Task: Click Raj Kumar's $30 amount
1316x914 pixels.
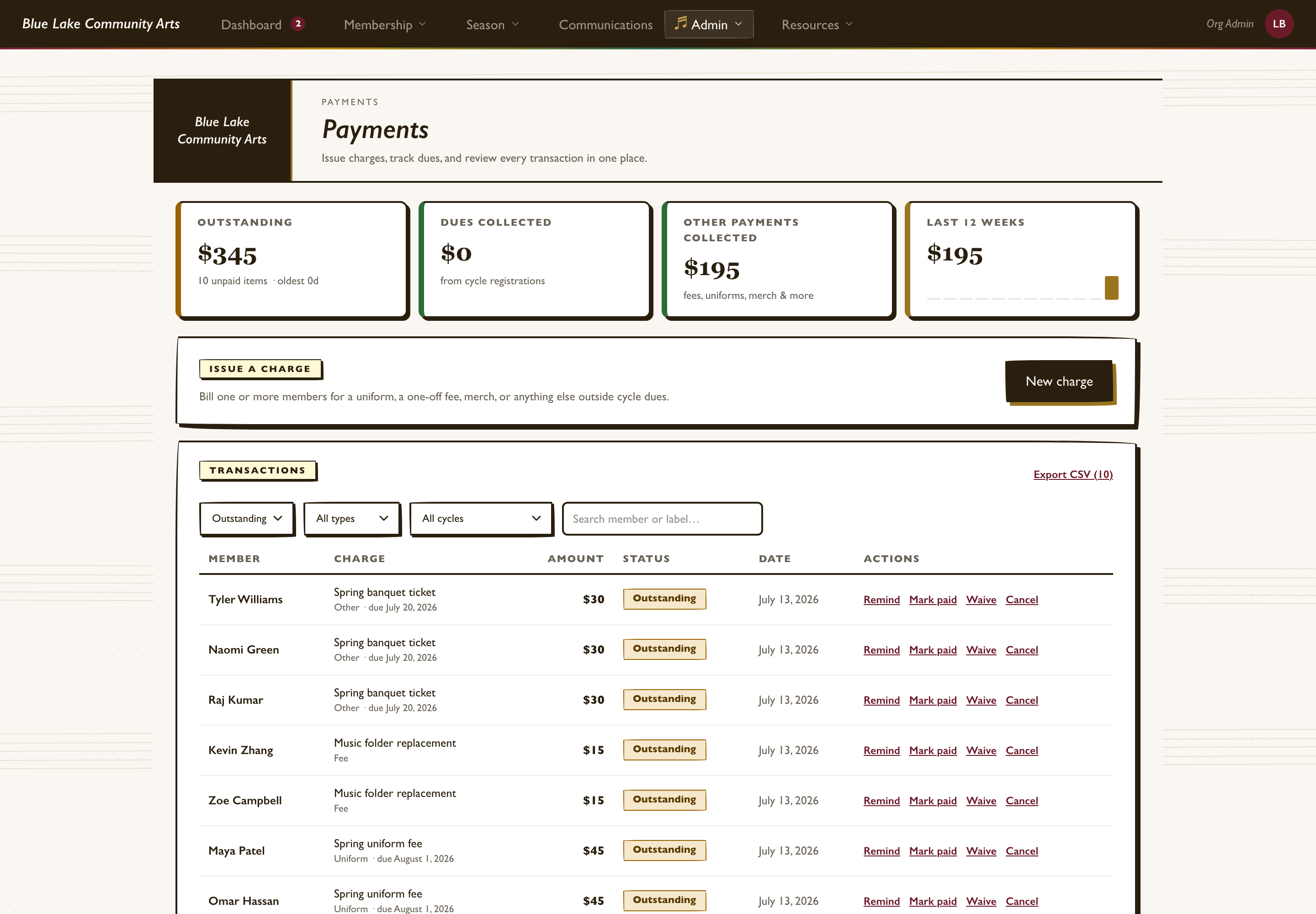Action: click(593, 701)
